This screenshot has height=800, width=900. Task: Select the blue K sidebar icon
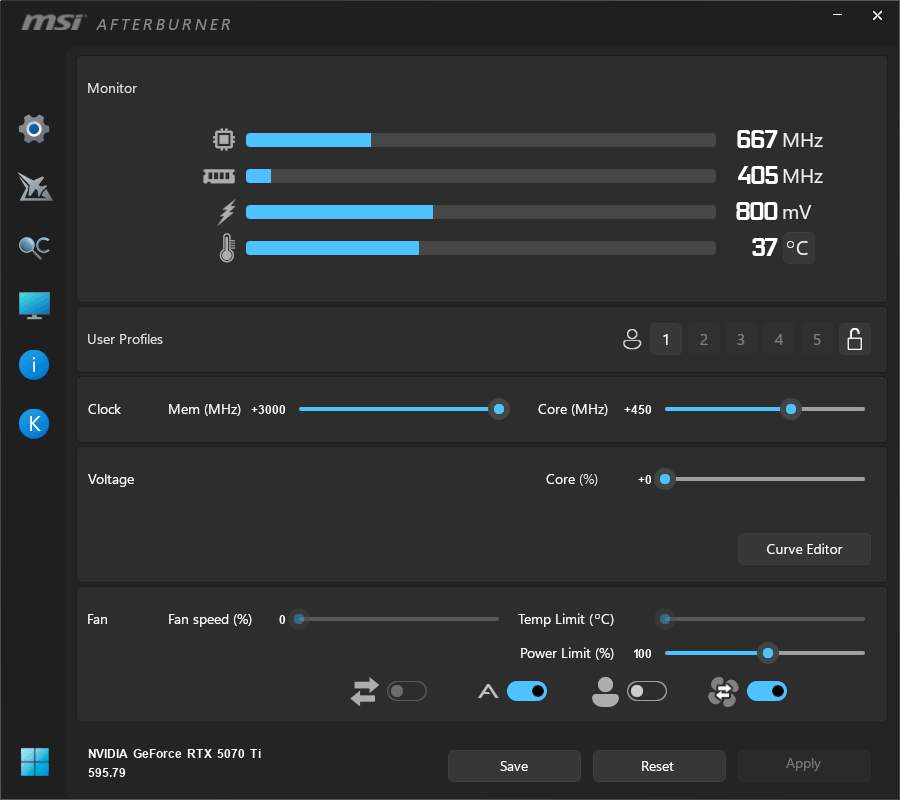[x=33, y=424]
